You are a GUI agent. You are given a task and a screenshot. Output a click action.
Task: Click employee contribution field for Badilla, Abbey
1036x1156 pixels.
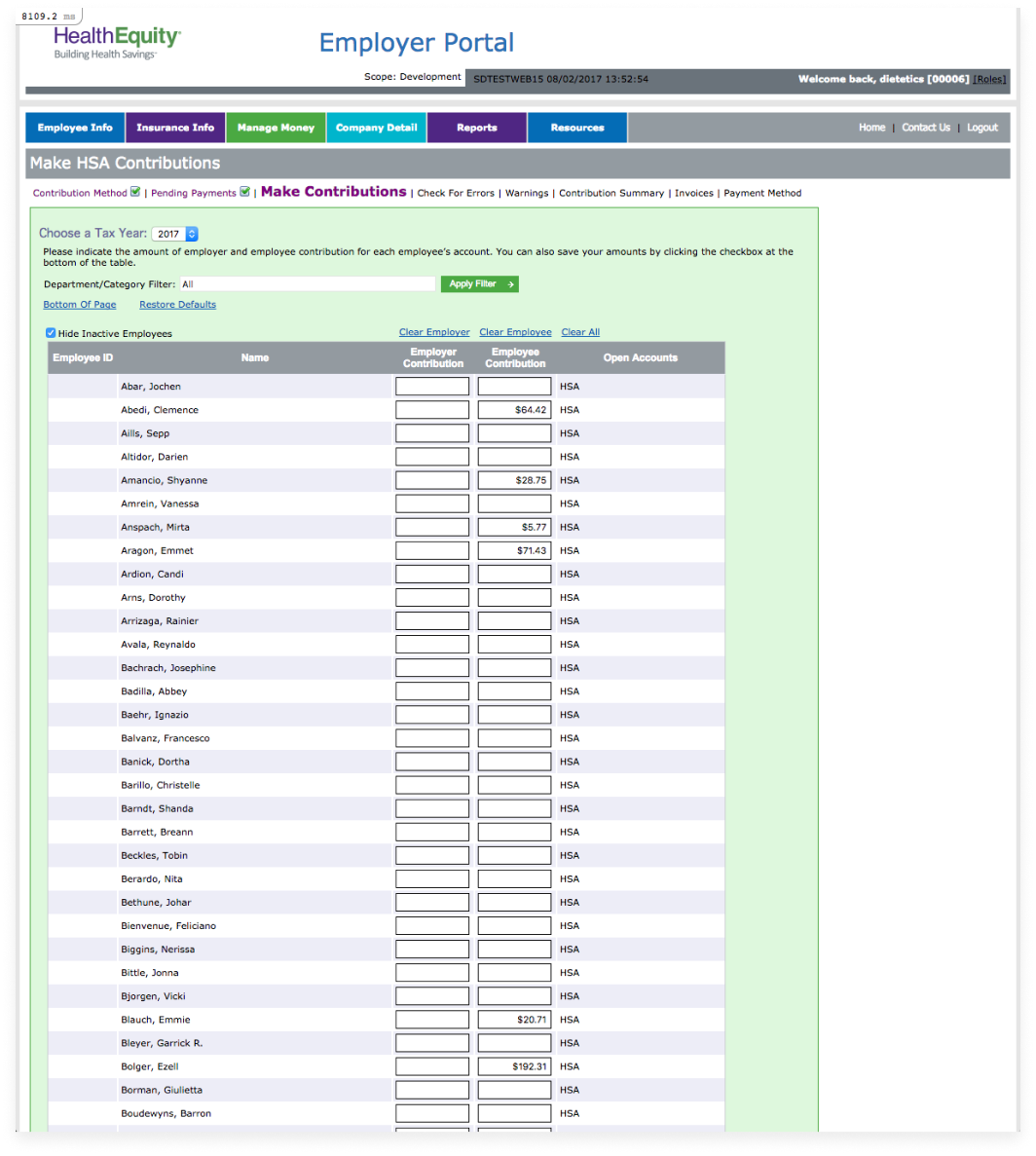(x=514, y=691)
